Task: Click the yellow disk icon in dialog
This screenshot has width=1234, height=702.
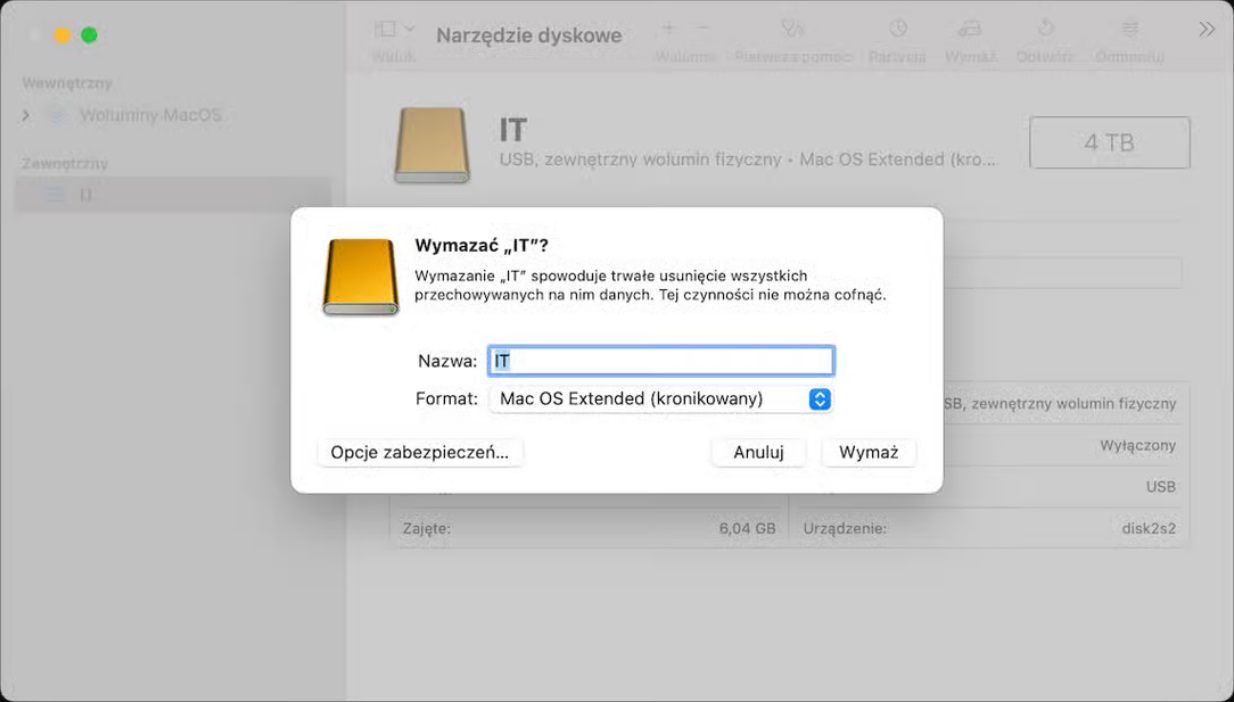Action: 360,277
